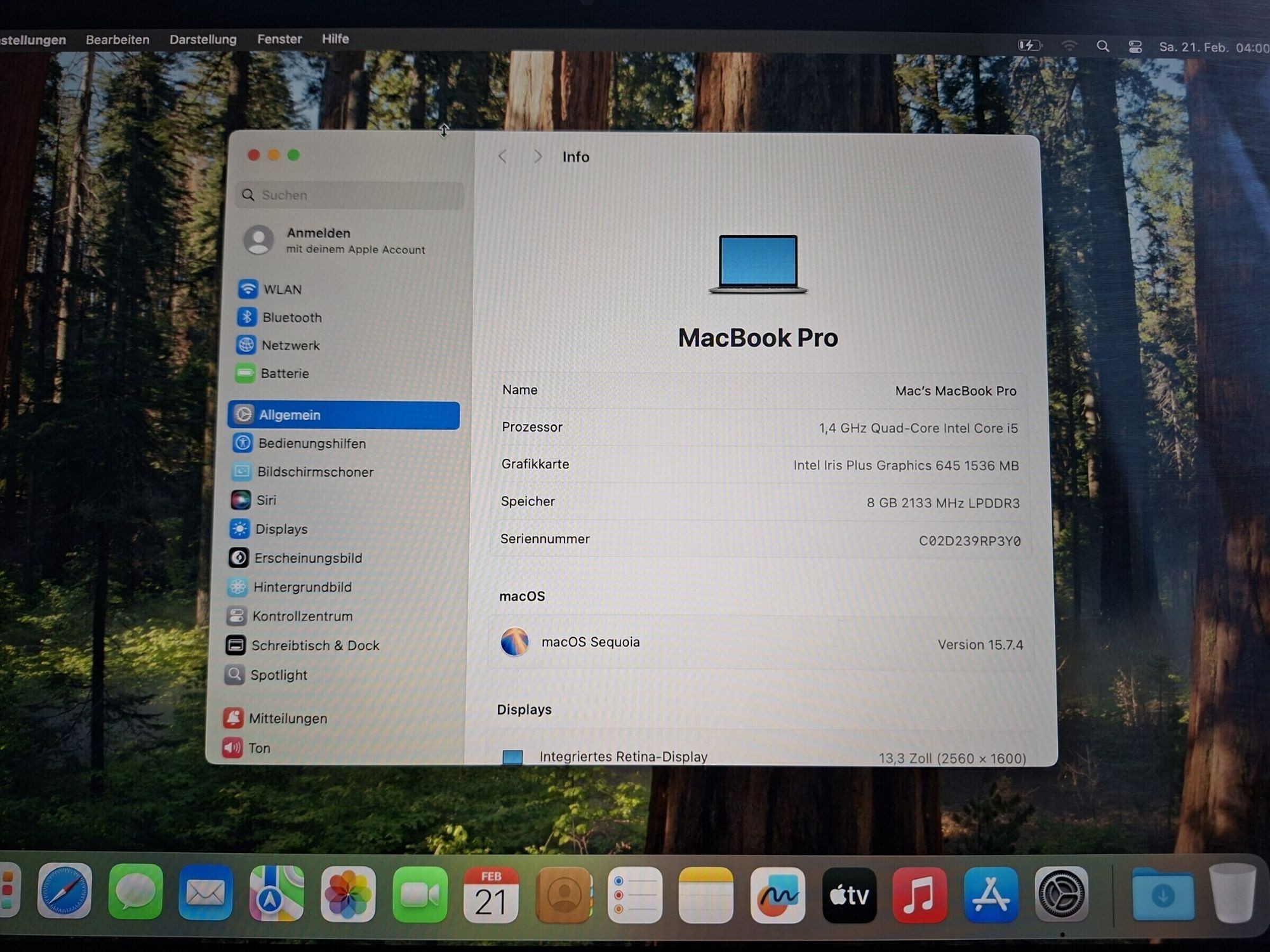Viewport: 1270px width, 952px height.
Task: Click the Control Center menu bar icon
Action: (x=1135, y=46)
